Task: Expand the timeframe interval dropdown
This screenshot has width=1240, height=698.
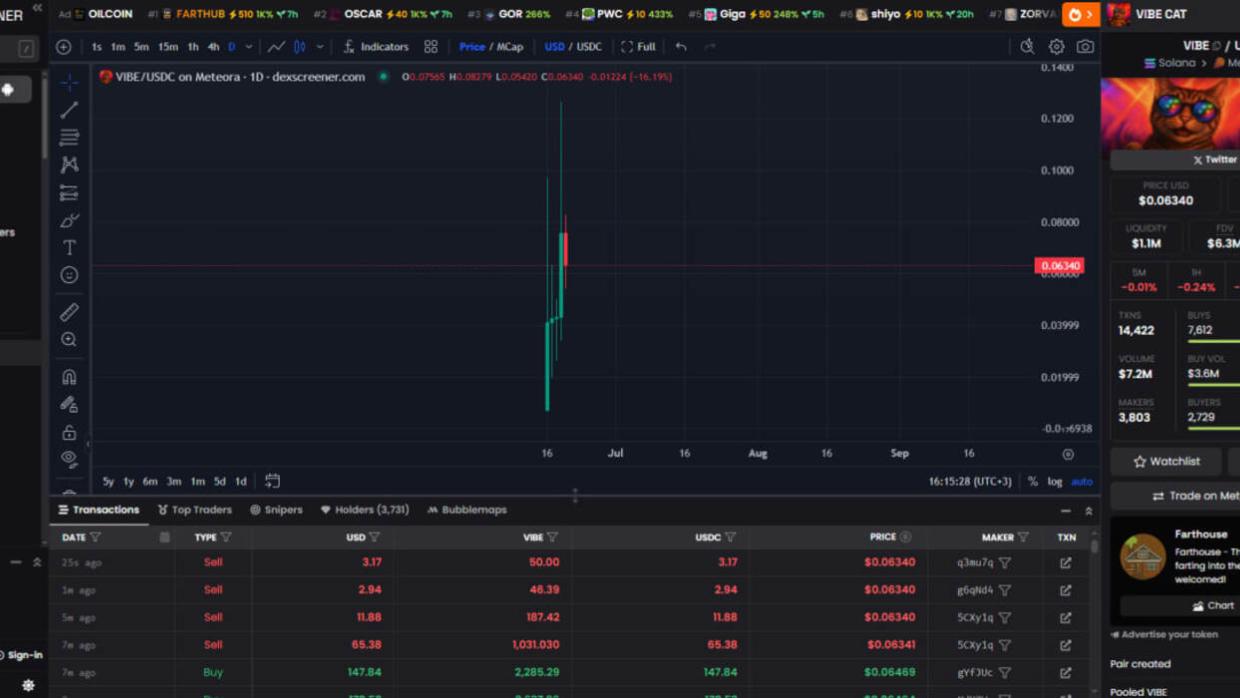Action: 249,47
